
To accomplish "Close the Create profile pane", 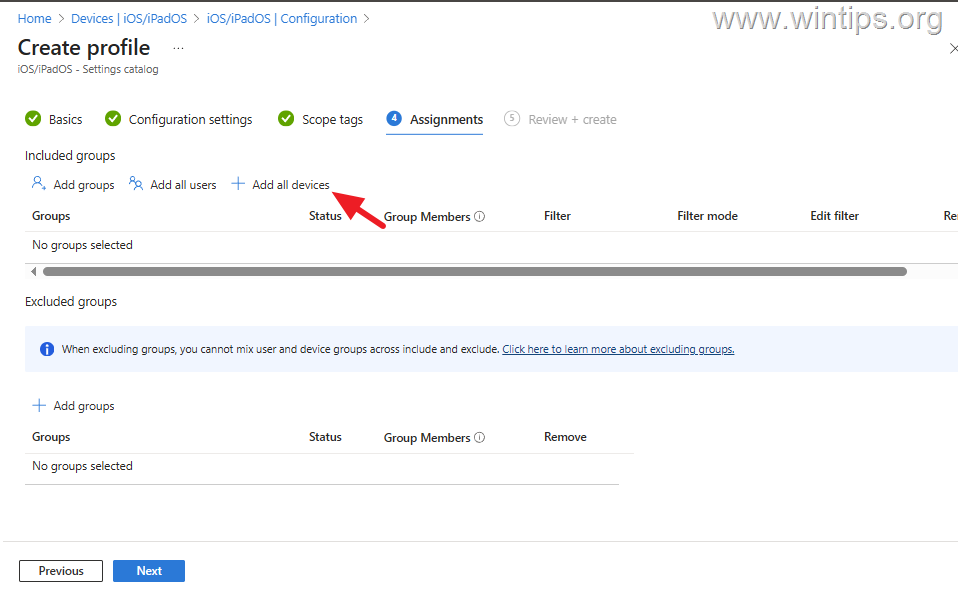I will pyautogui.click(x=953, y=48).
